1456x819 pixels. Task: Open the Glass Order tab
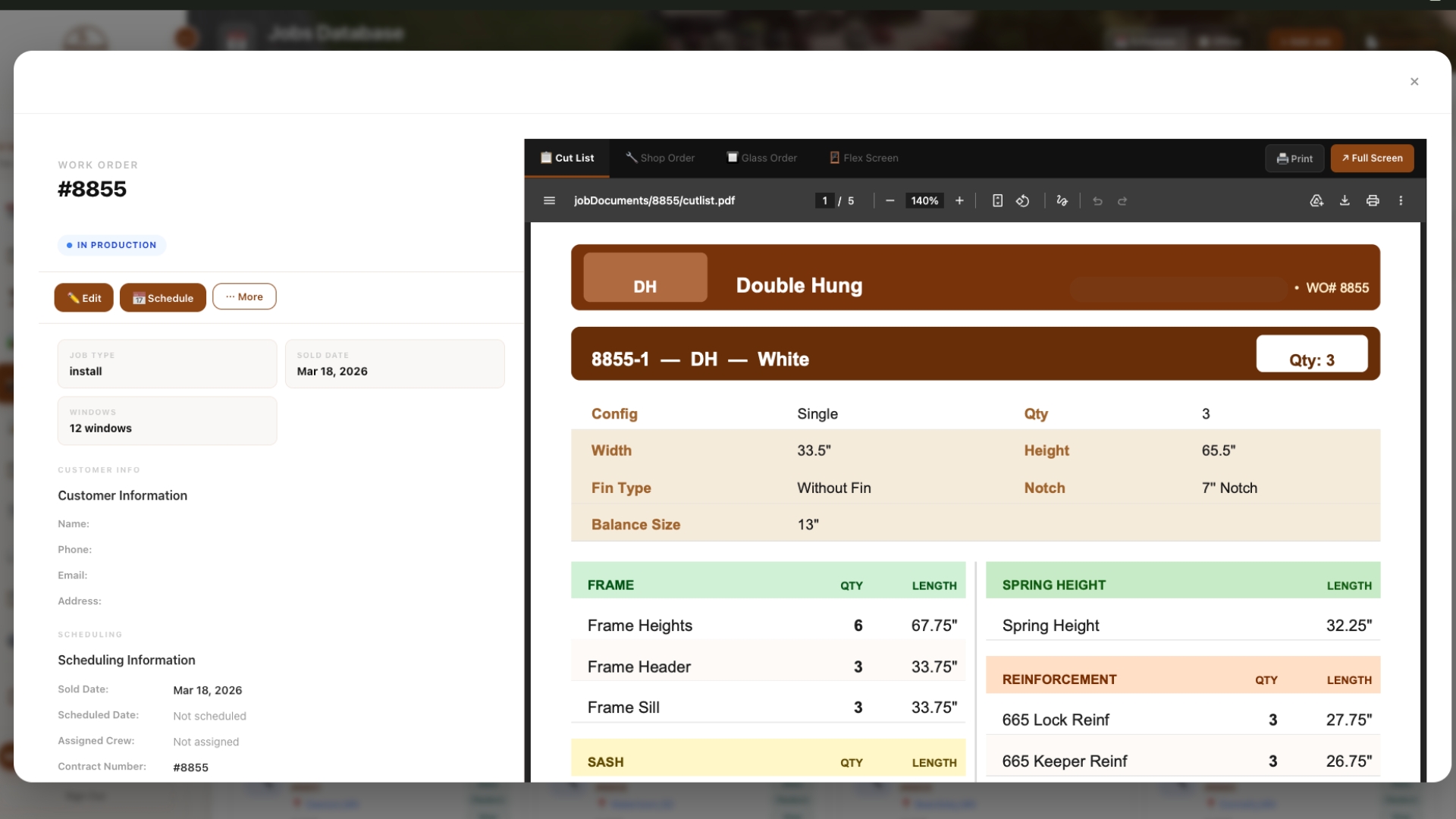(x=762, y=158)
